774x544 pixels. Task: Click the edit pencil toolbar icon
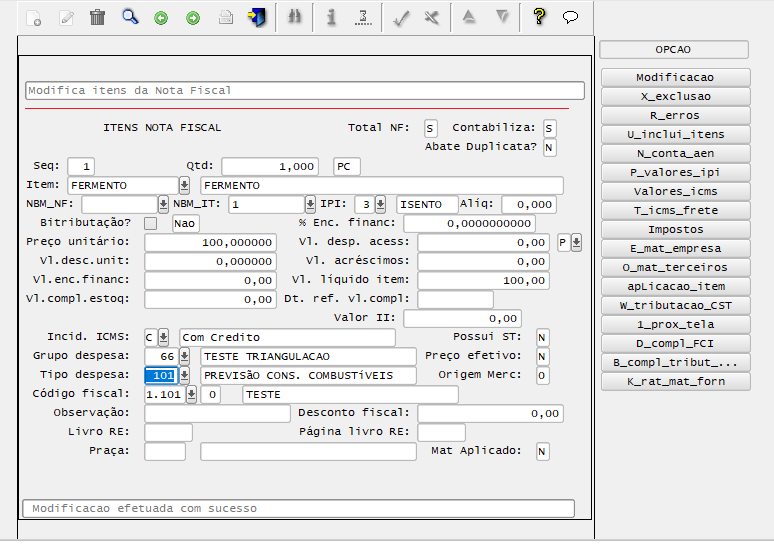click(66, 18)
